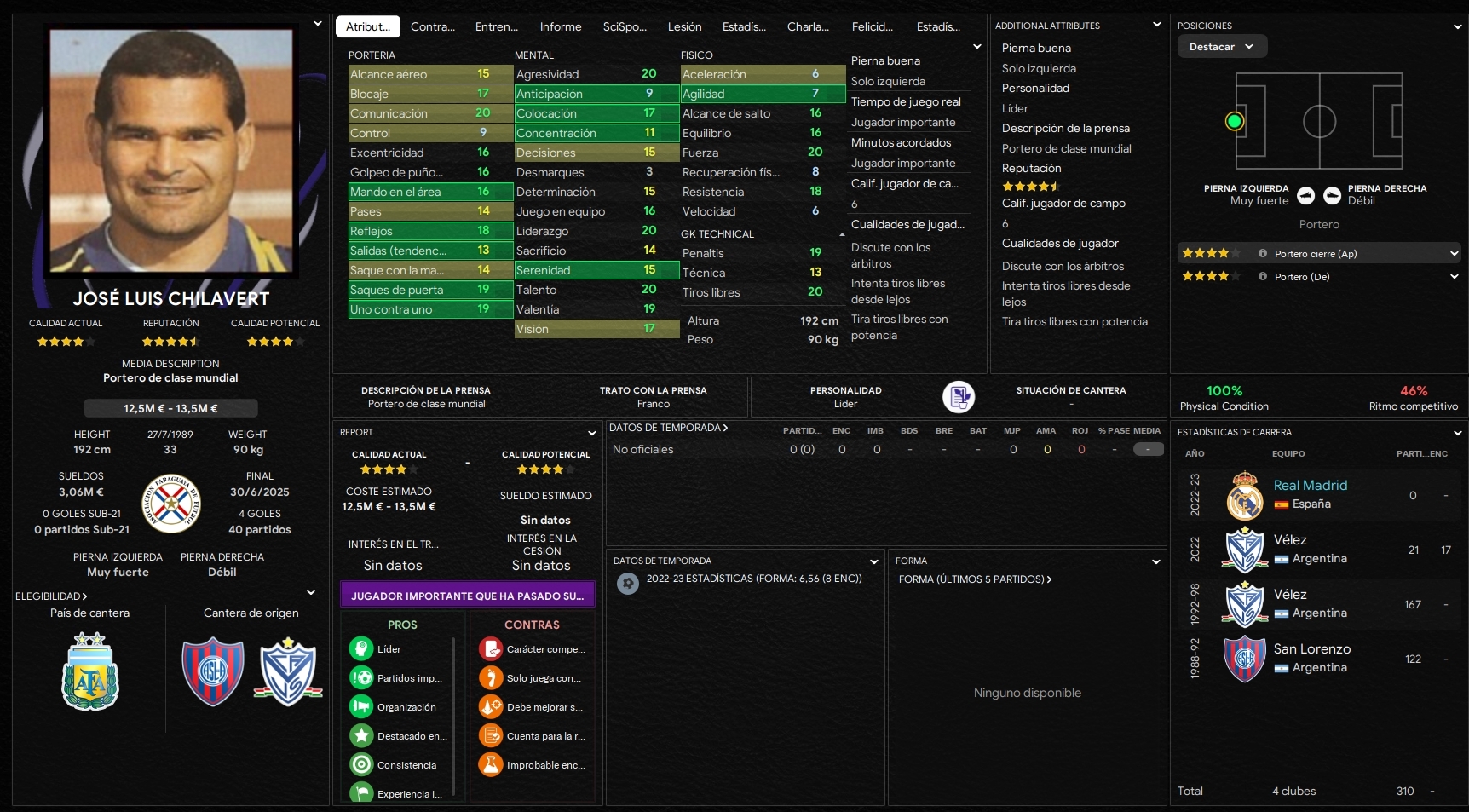
Task: Click the pros list vertical scrollbar
Action: pyautogui.click(x=453, y=716)
